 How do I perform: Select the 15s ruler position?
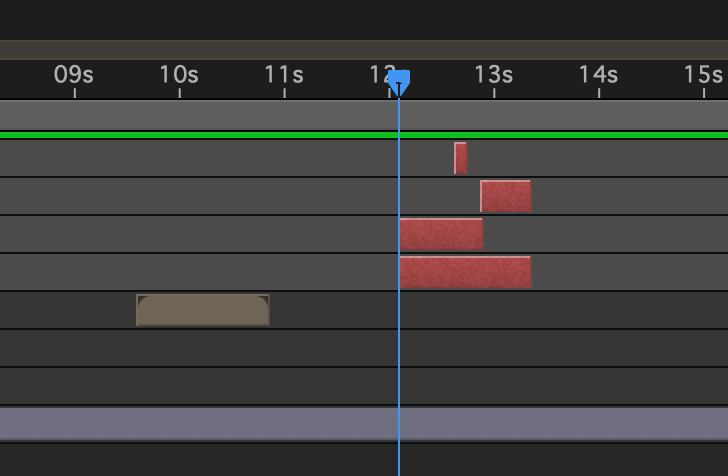703,76
